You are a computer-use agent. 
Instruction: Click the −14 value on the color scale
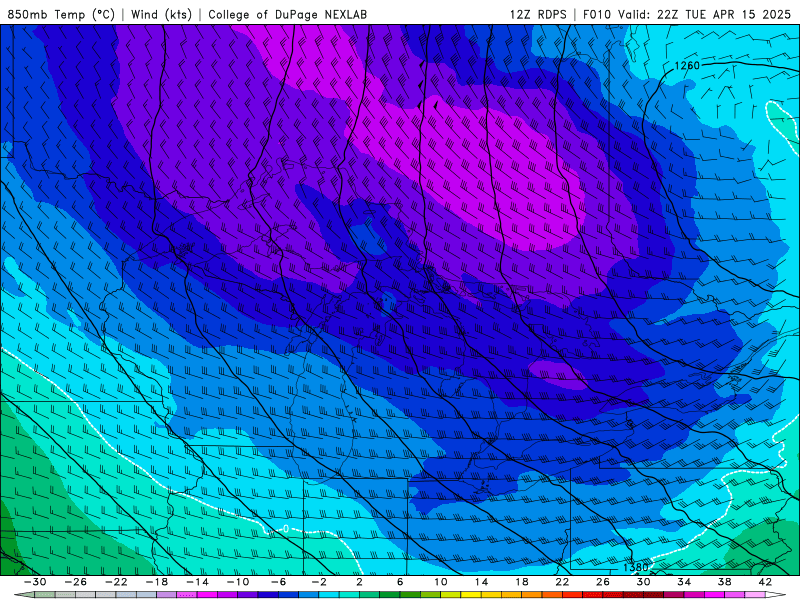(197, 582)
